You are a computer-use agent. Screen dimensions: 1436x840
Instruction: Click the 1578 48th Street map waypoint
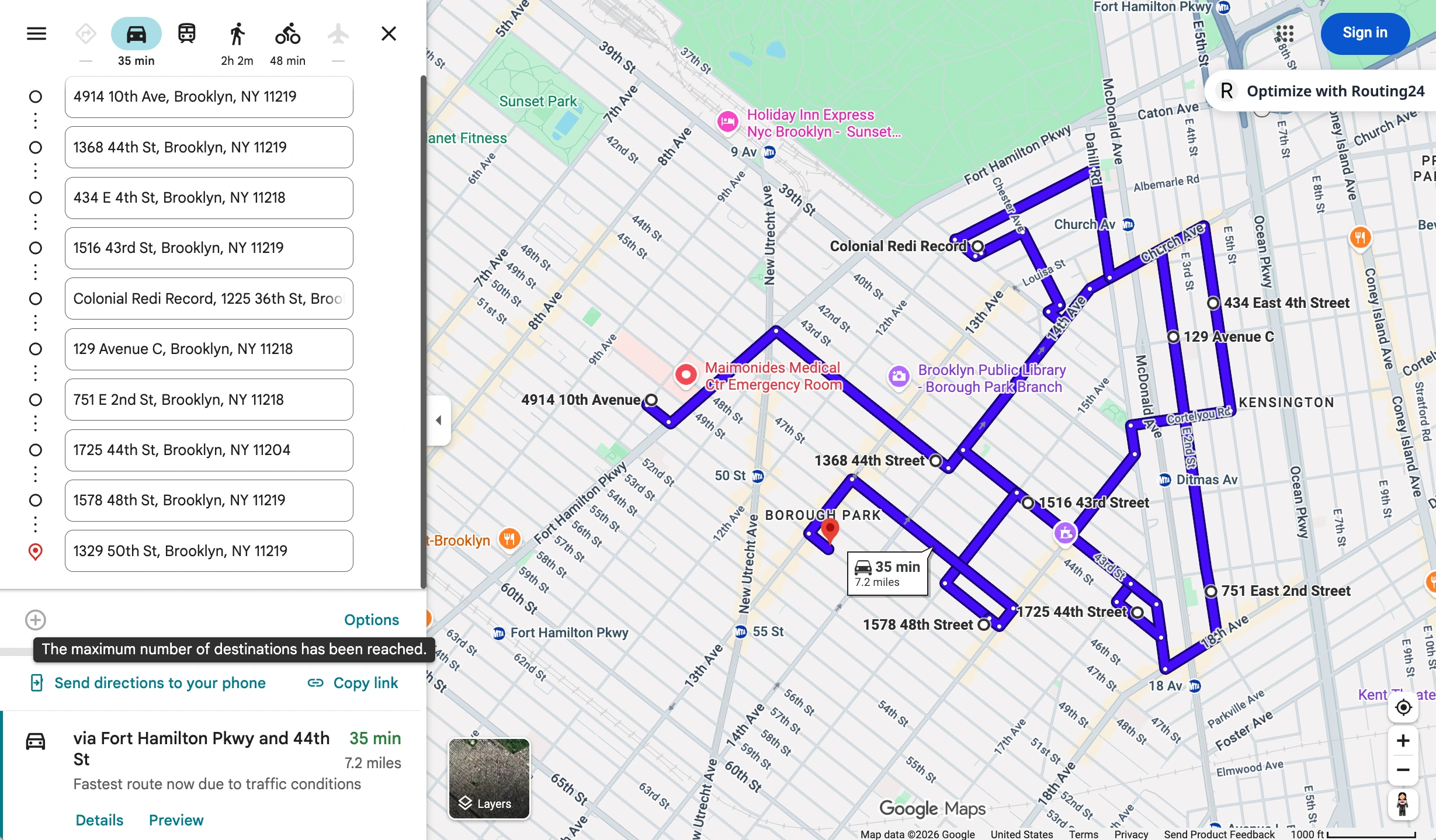(984, 624)
